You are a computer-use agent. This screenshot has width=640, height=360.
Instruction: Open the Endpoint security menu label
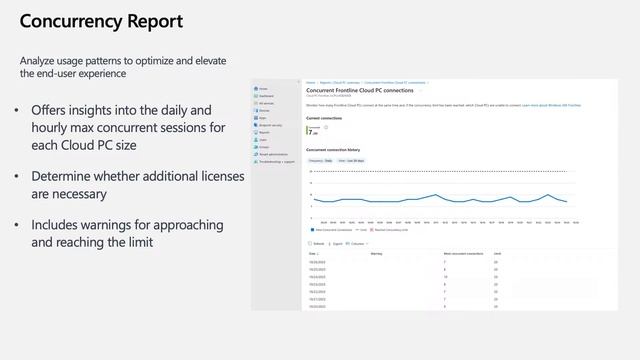click(x=271, y=125)
